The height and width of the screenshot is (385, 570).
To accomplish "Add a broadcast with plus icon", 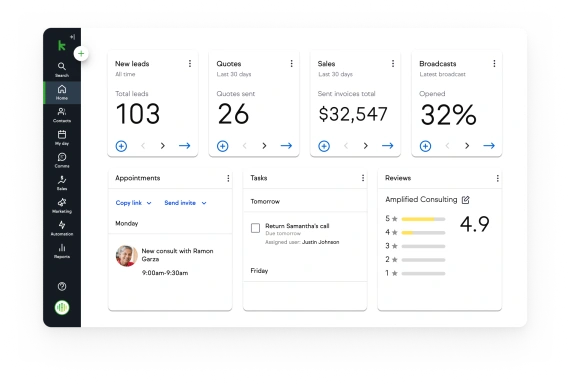I will [425, 146].
